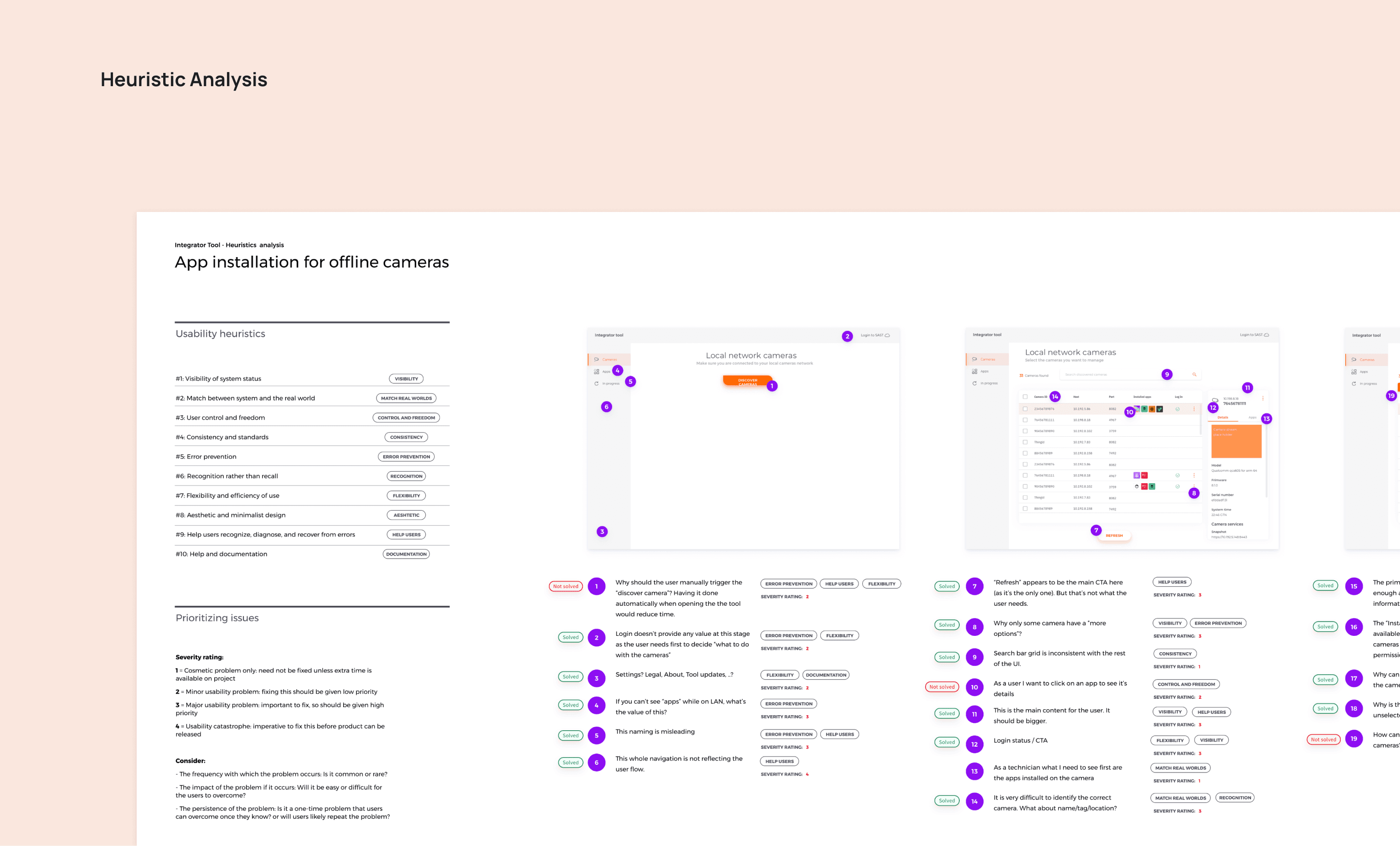Click the purple number 7 annotation marker
1400x846 pixels.
point(1096,530)
